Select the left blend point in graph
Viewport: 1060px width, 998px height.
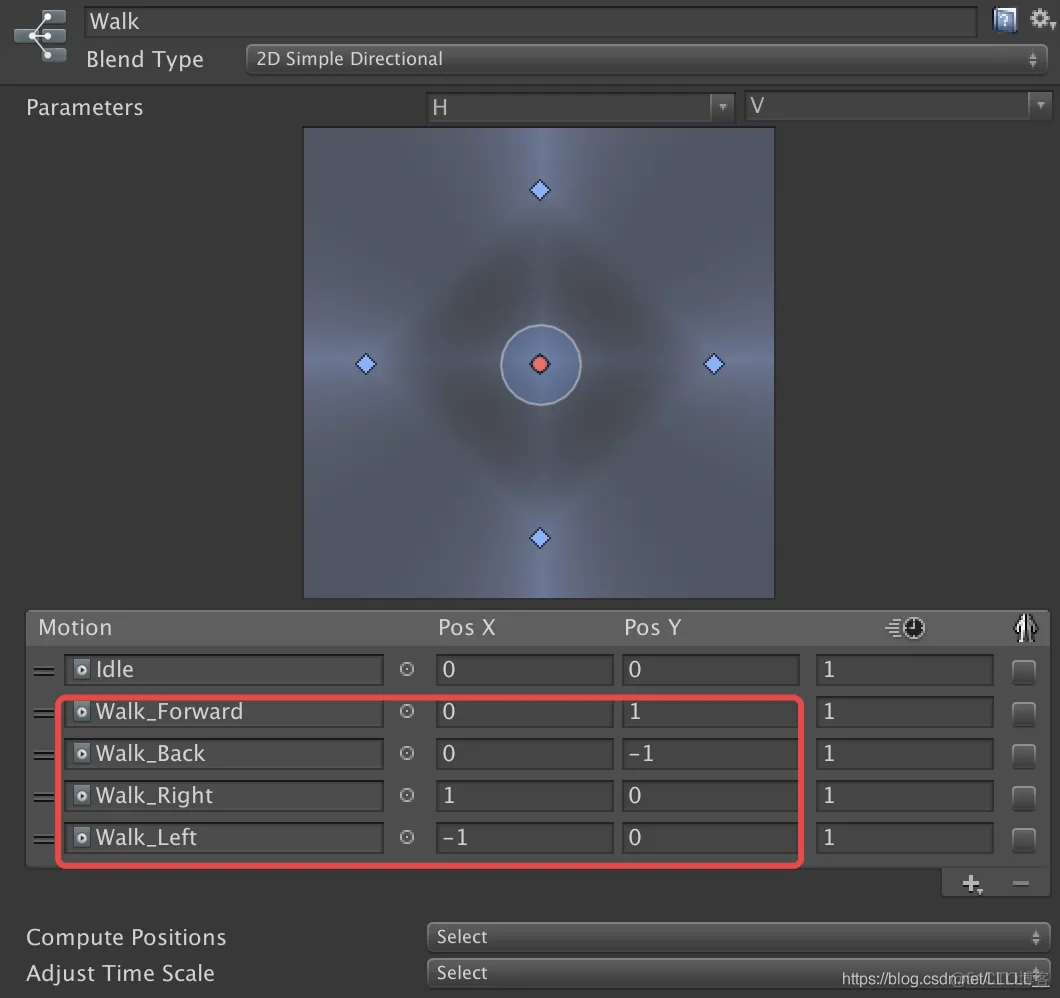(x=366, y=364)
